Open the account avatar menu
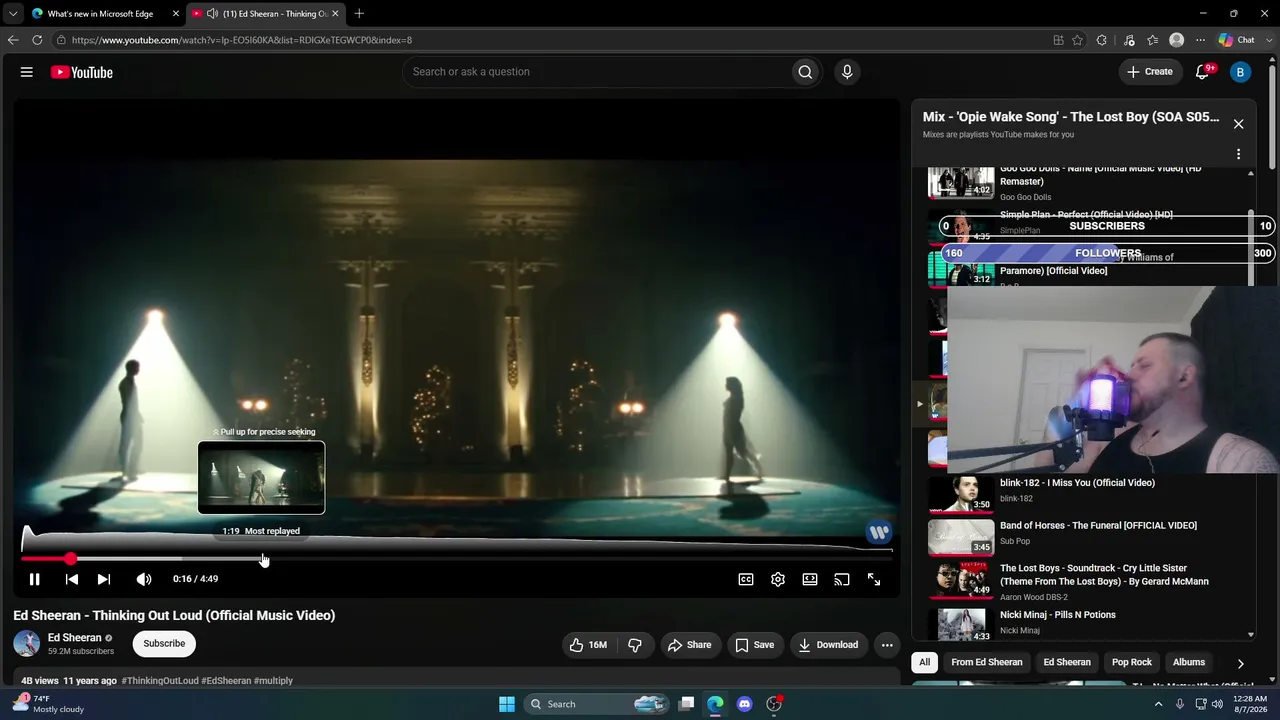 [1240, 72]
